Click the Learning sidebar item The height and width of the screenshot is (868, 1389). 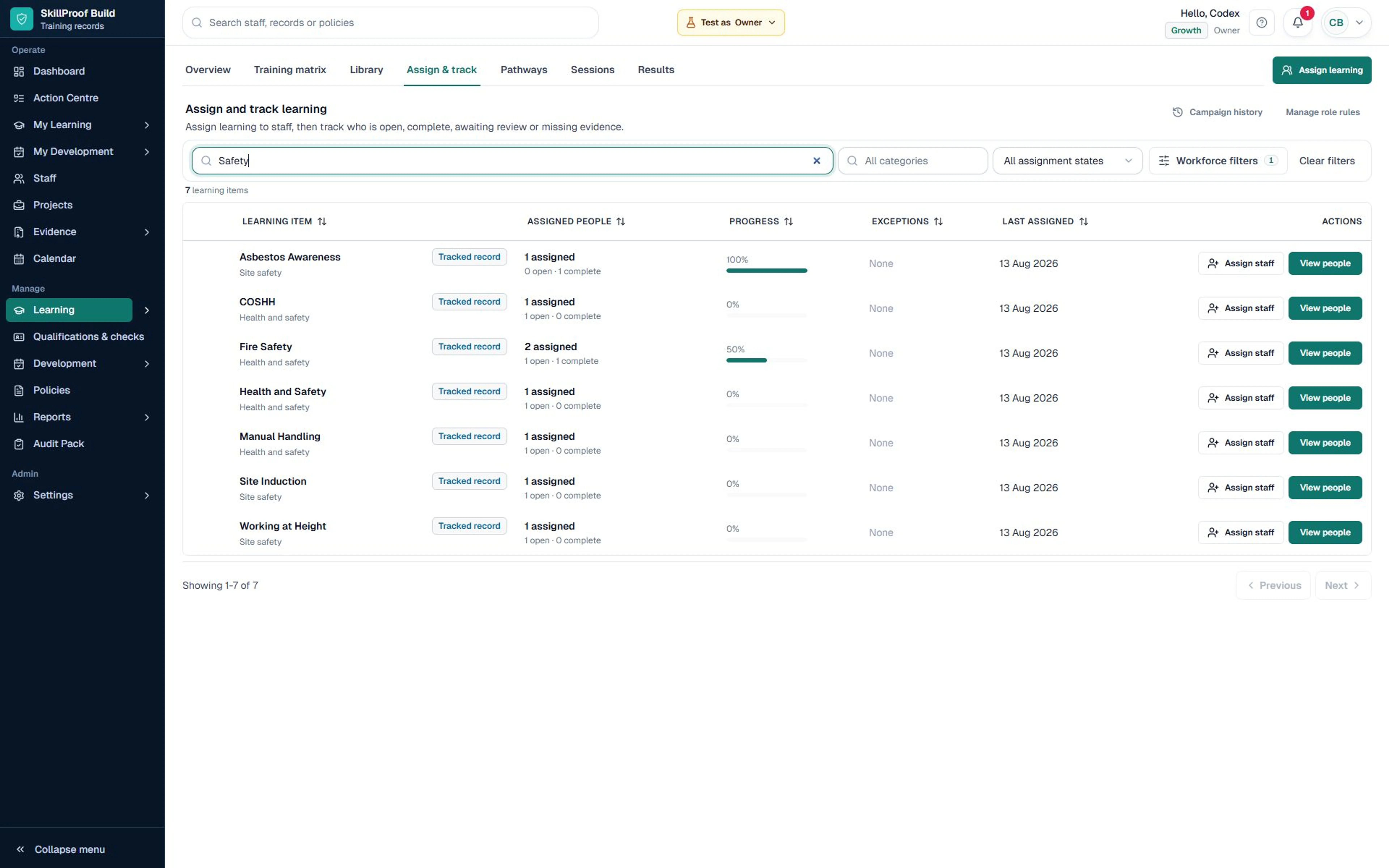(69, 310)
